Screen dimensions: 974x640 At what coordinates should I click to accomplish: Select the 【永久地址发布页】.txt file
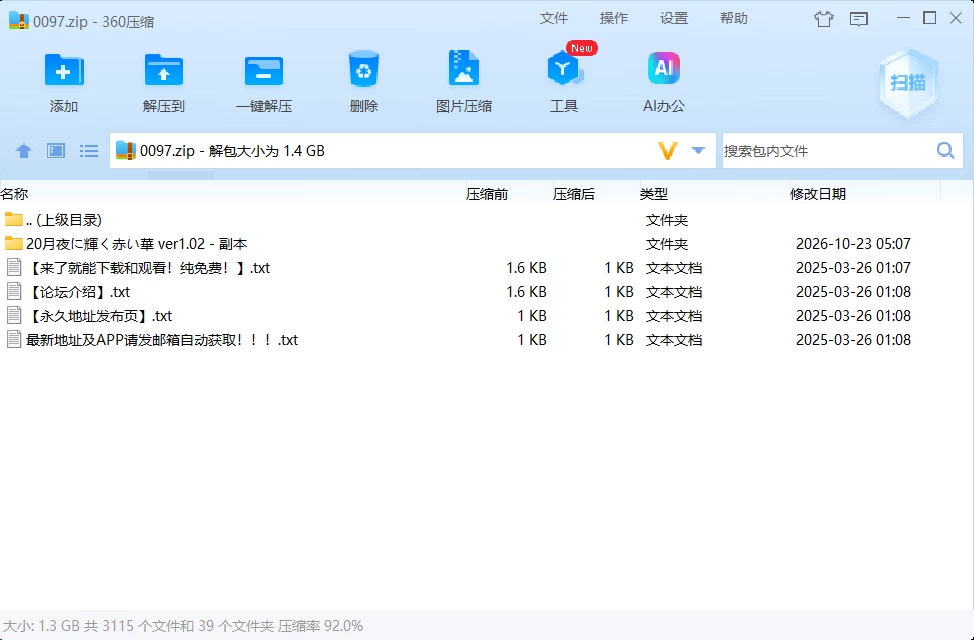click(487, 316)
